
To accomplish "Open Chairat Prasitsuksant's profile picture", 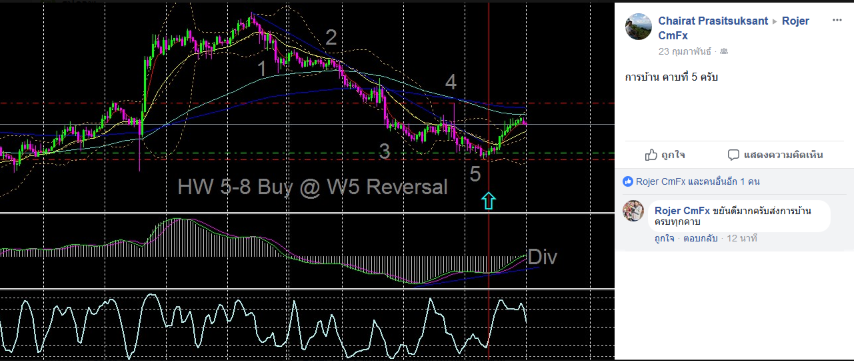I will [638, 27].
